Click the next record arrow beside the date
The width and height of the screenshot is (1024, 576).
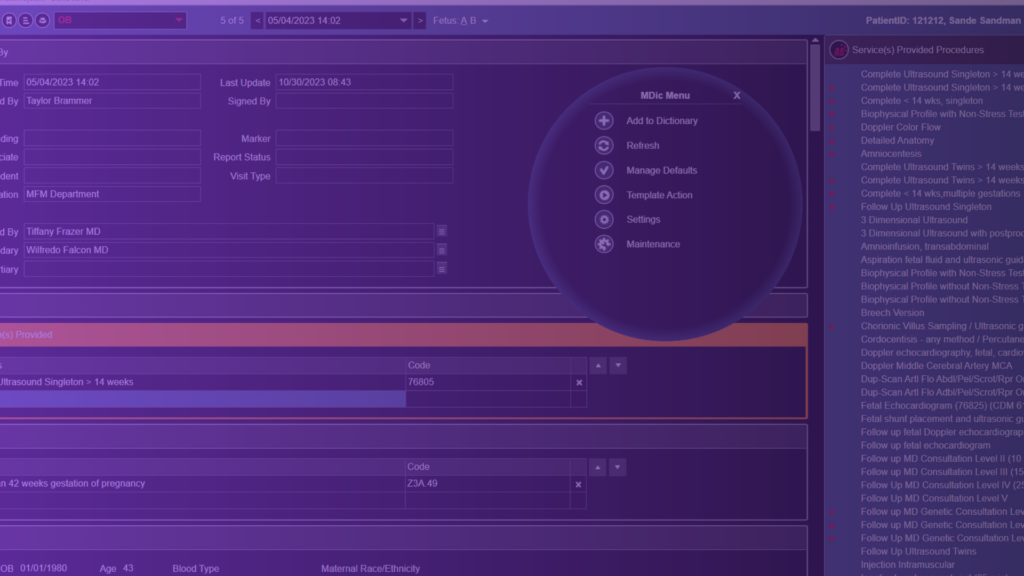coord(419,19)
